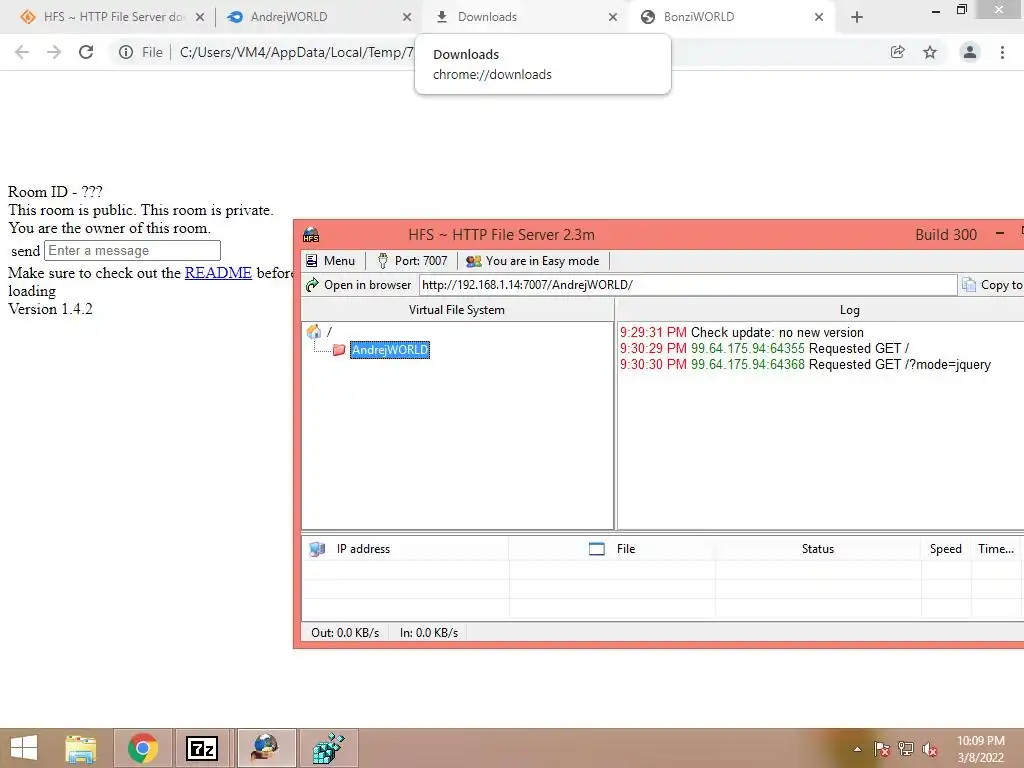Open Google Chrome from the taskbar
Viewport: 1024px width, 768px height.
pos(143,748)
